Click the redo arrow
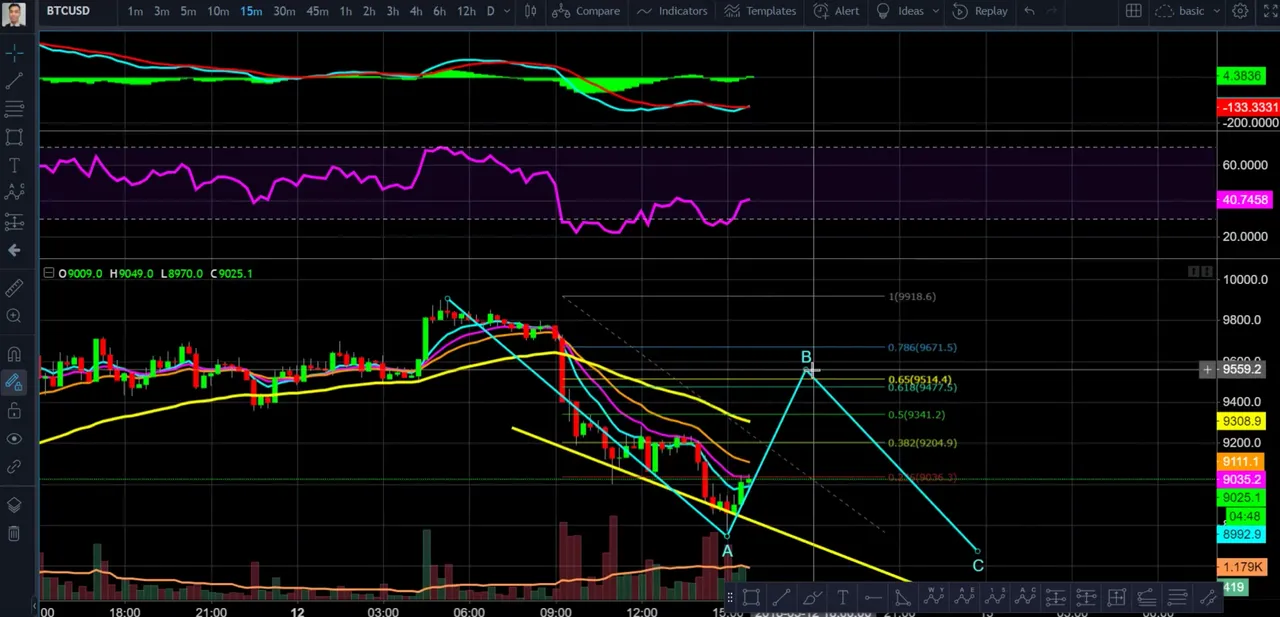1280x617 pixels. pos(1054,11)
